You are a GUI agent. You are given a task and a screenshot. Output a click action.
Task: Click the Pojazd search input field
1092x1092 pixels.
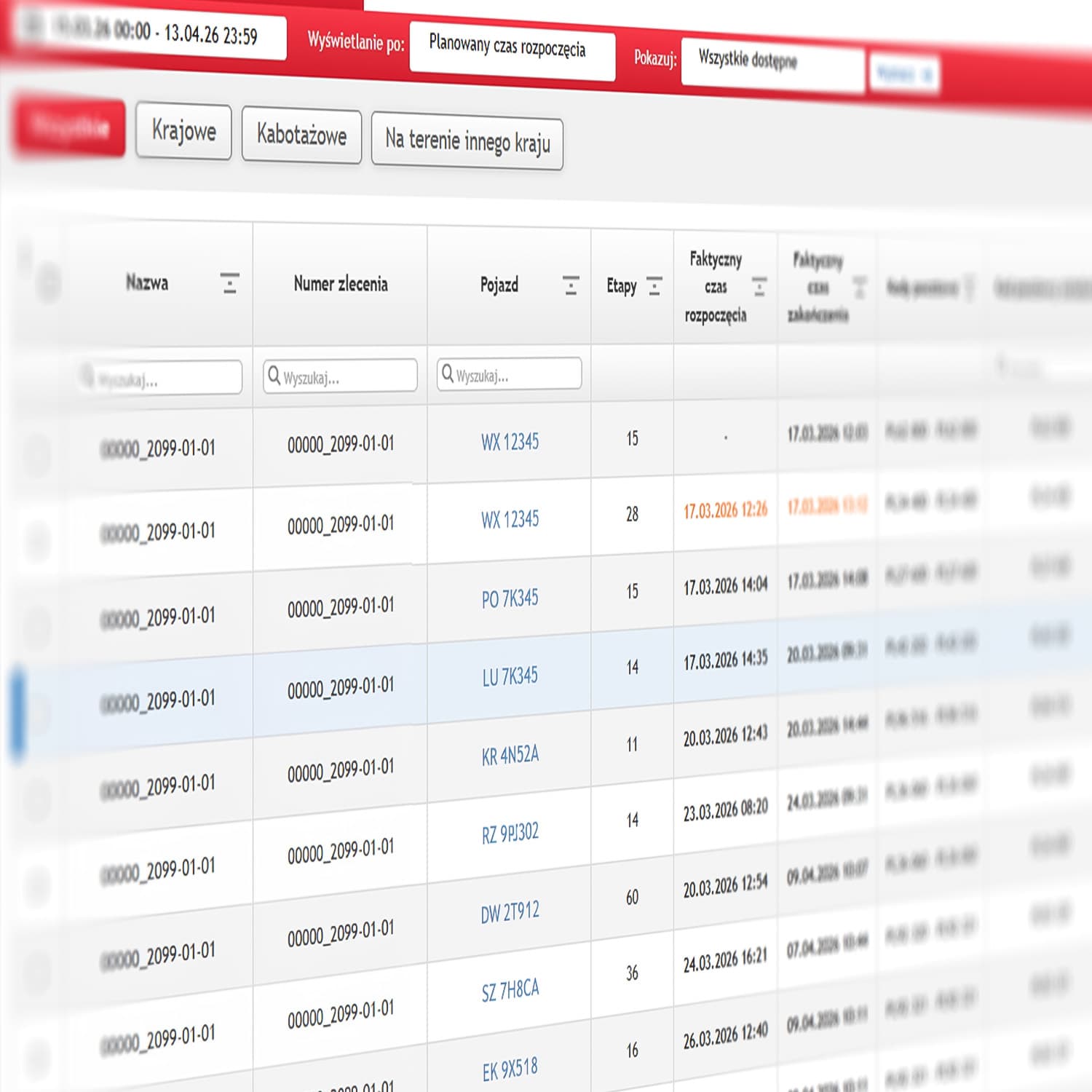click(x=517, y=374)
